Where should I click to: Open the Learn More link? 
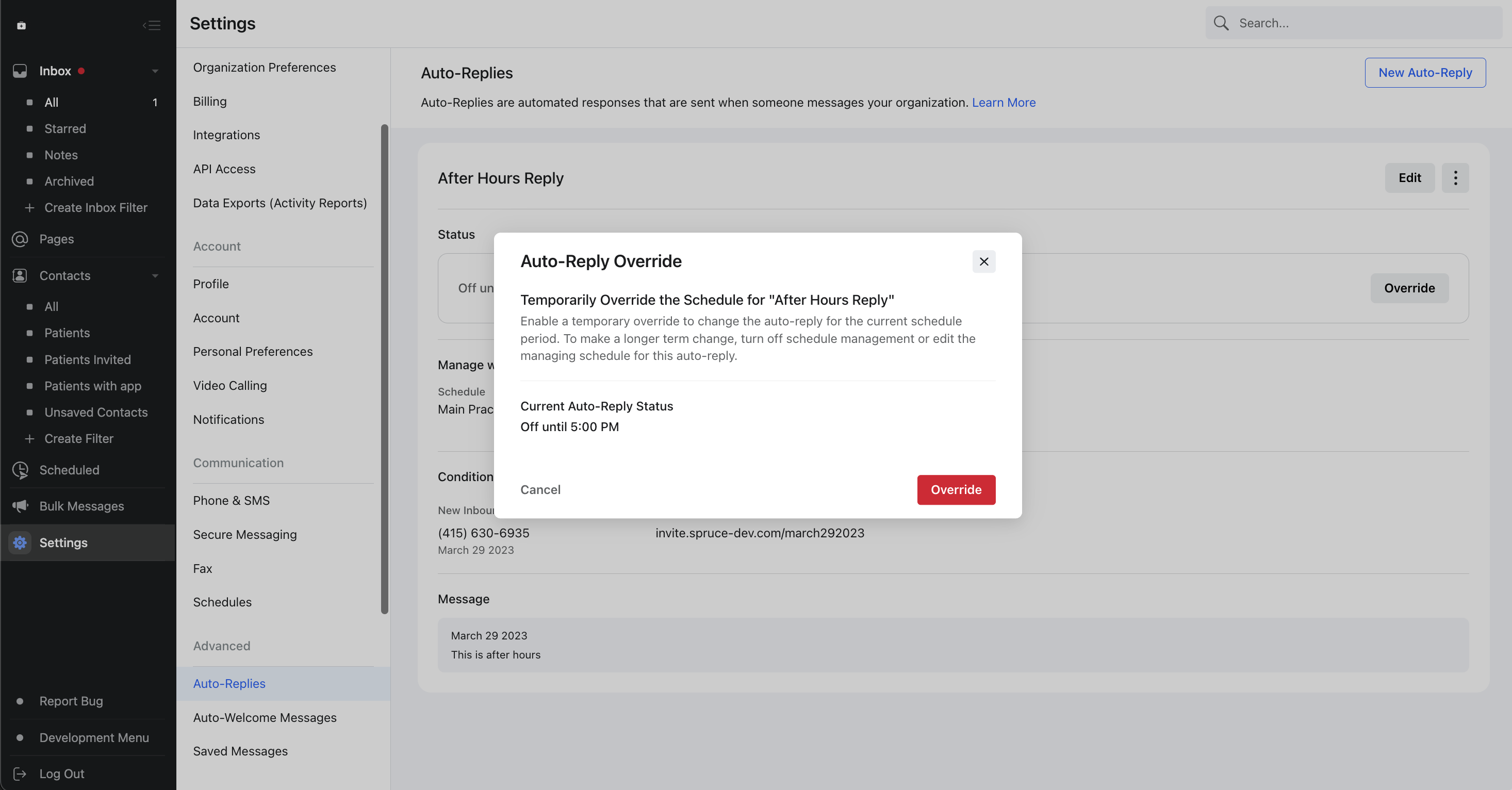(x=1004, y=102)
